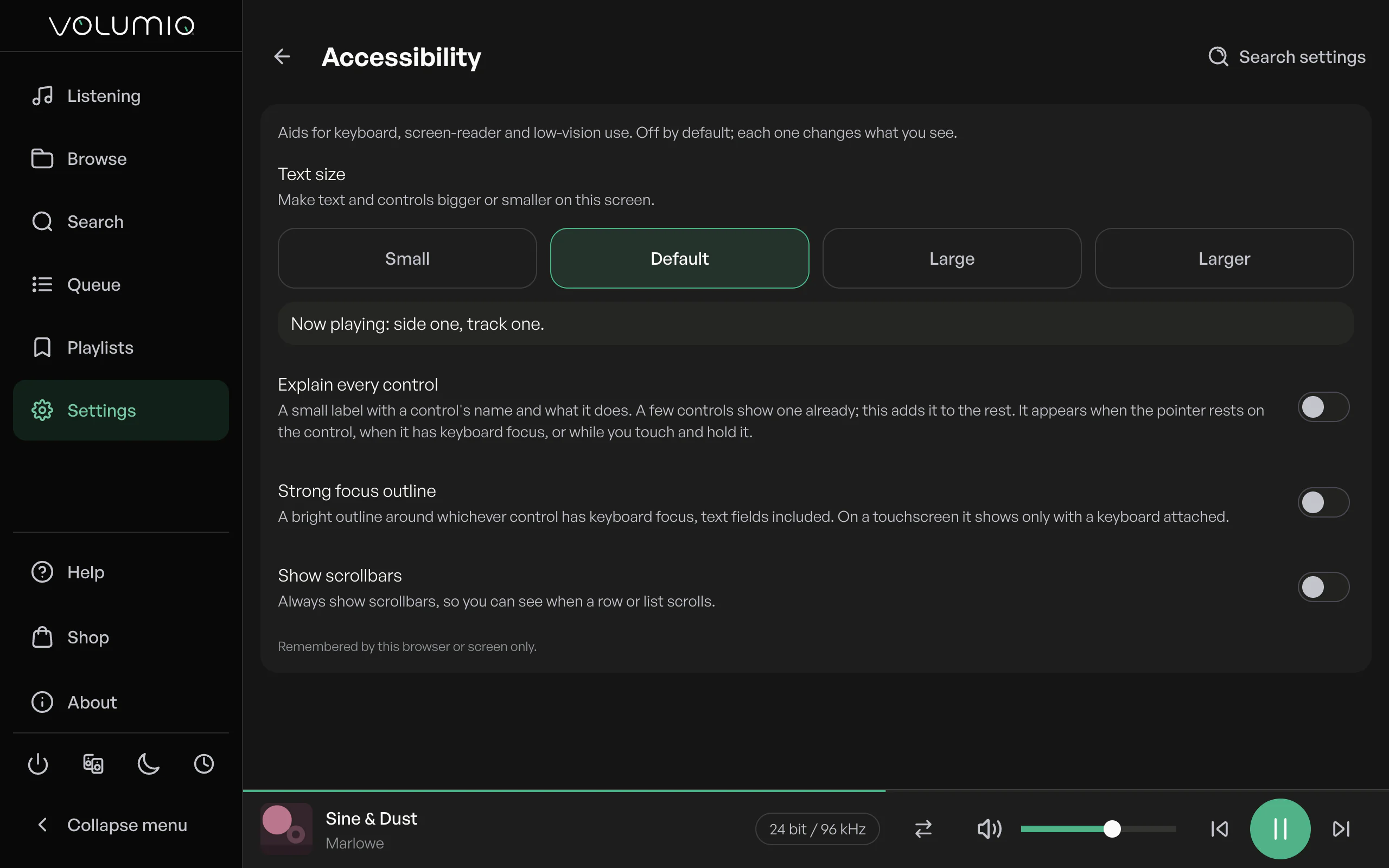Turn on Strong focus outline
The image size is (1389, 868).
pyautogui.click(x=1323, y=502)
